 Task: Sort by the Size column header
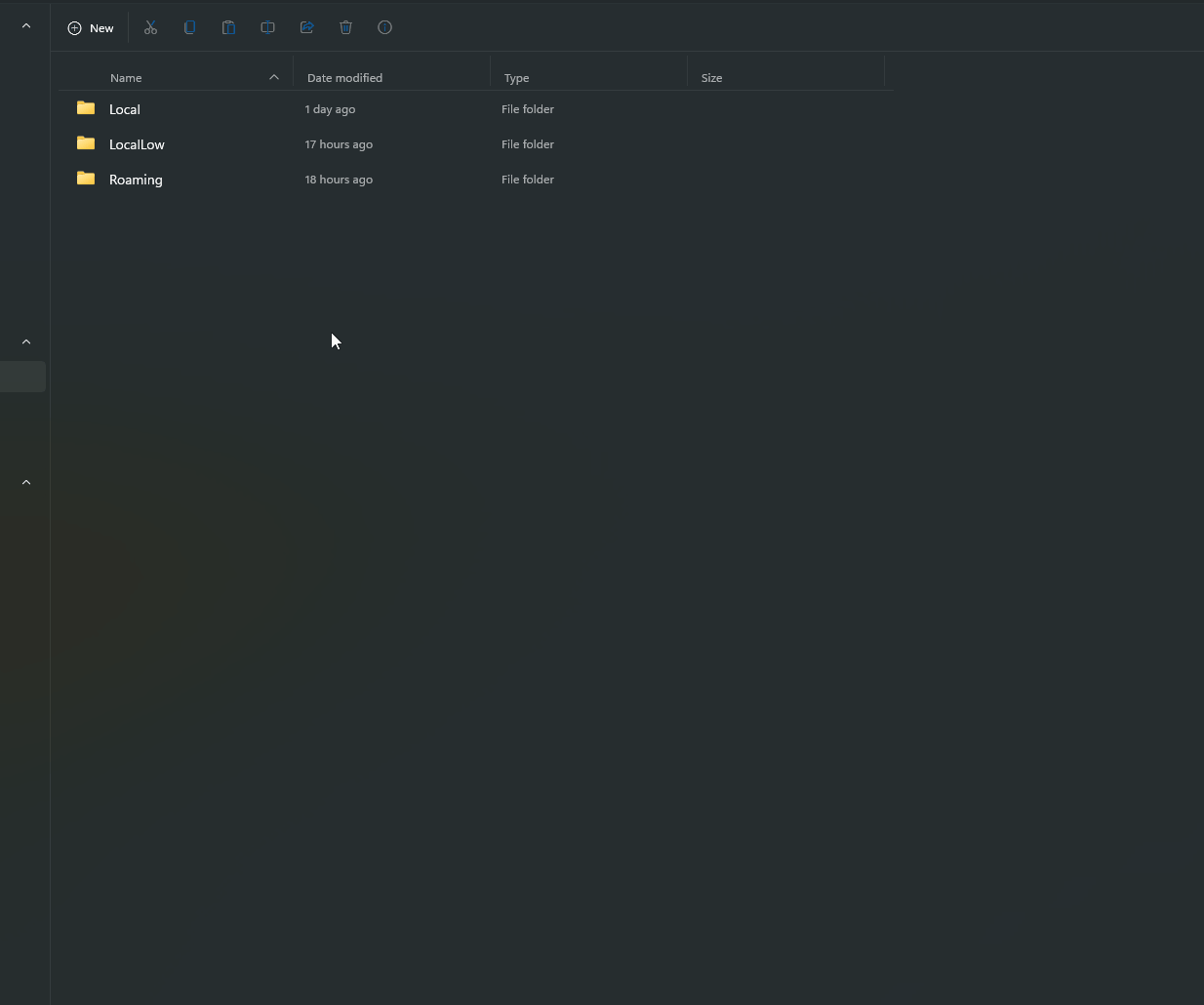pos(711,78)
